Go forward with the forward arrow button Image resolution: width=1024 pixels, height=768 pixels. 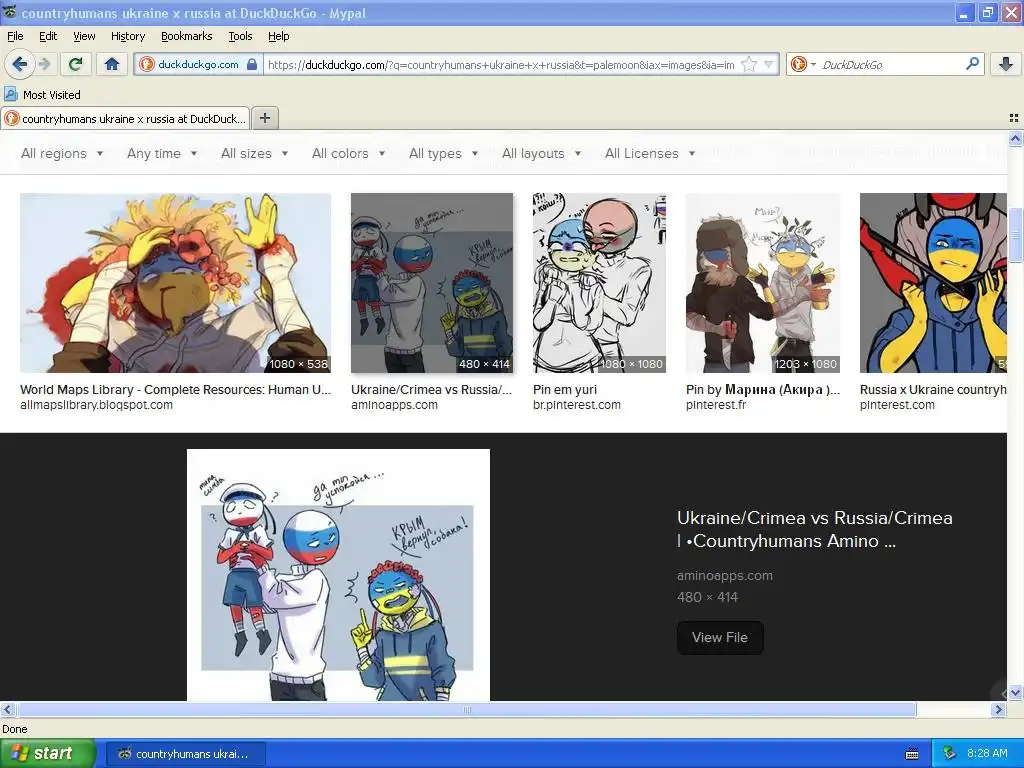tap(44, 64)
